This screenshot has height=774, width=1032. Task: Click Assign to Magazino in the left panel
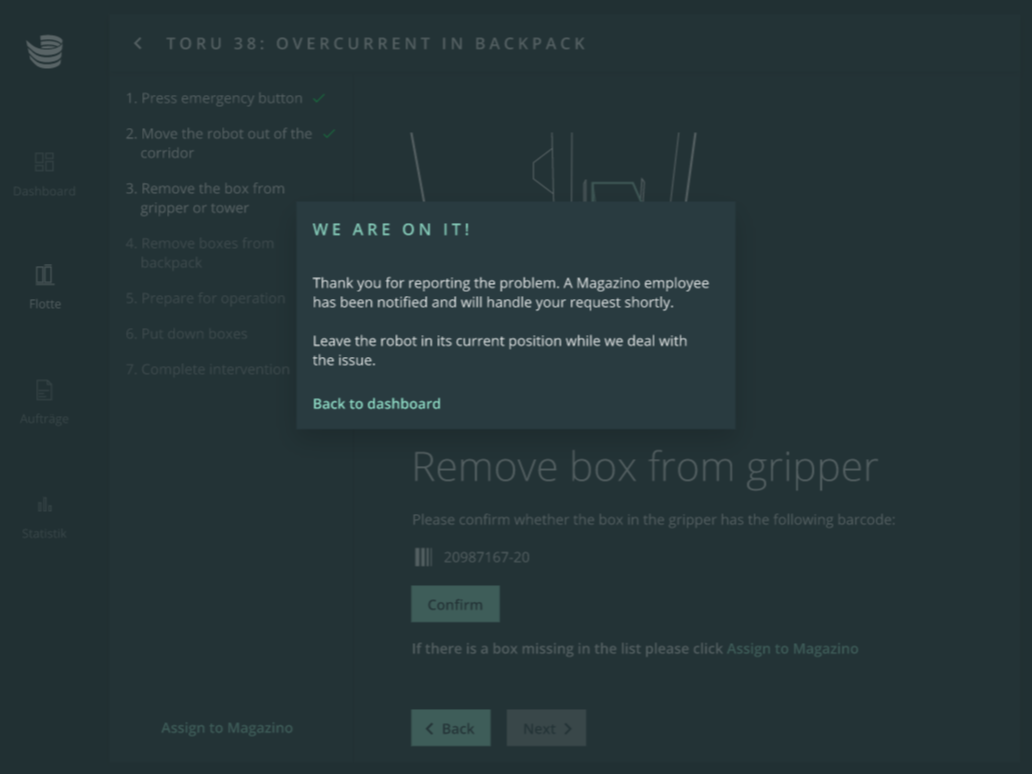click(227, 728)
